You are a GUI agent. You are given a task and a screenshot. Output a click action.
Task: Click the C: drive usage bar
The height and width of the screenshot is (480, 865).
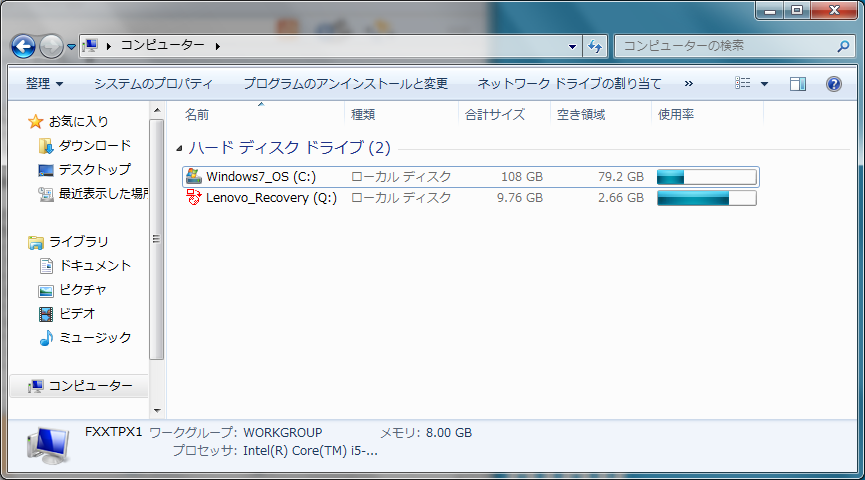(707, 177)
